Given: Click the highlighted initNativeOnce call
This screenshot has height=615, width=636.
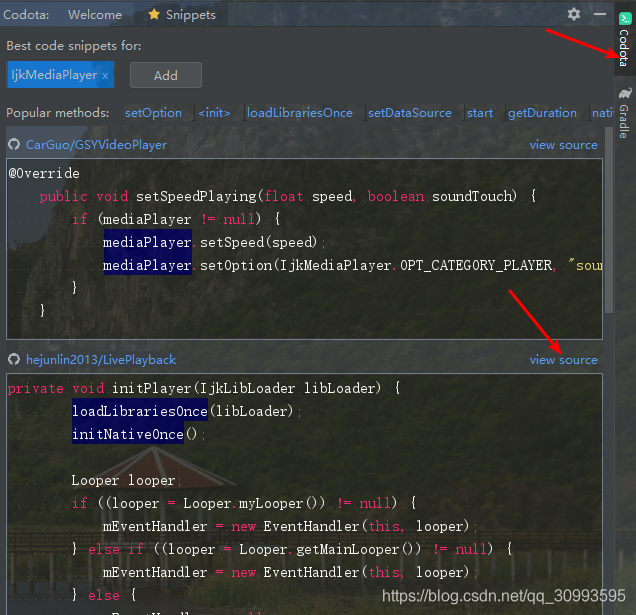Looking at the screenshot, I should pyautogui.click(x=128, y=434).
